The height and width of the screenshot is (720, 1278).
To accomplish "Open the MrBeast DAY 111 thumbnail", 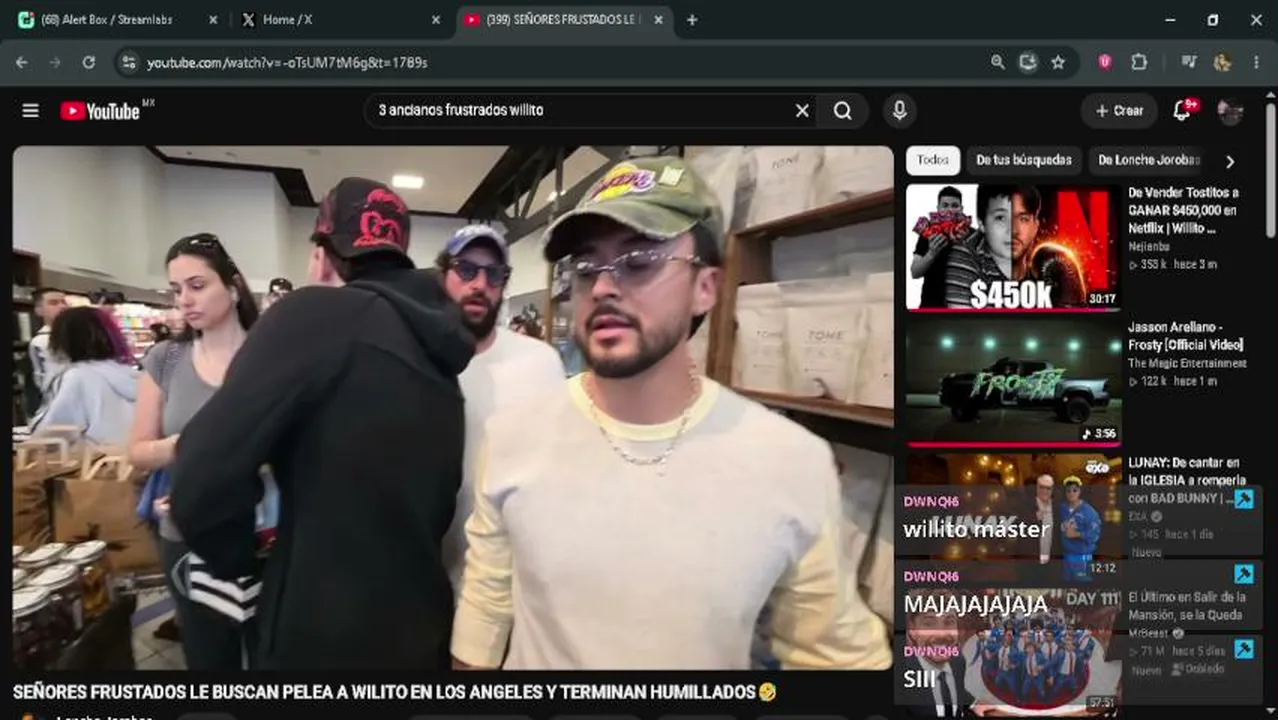I will click(1013, 650).
